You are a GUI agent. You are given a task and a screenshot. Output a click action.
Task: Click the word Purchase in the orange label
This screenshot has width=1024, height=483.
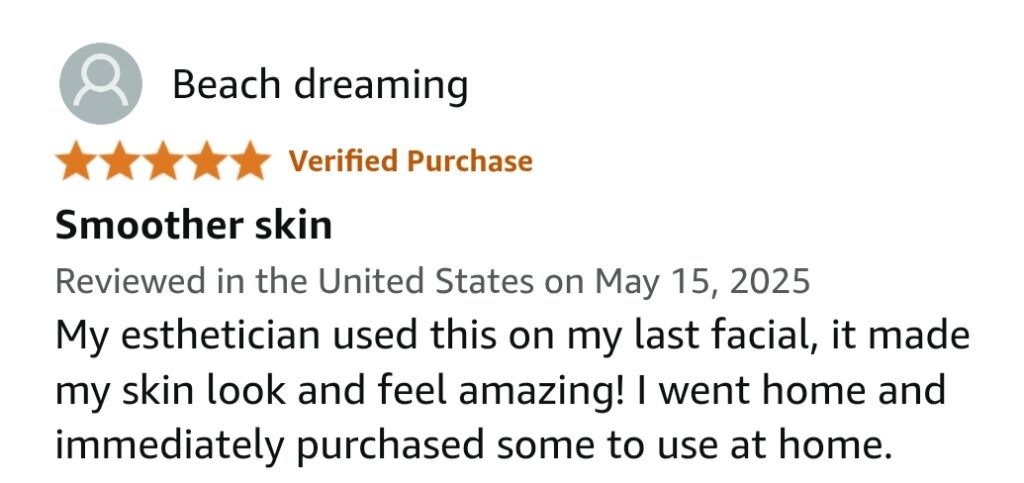pos(470,161)
